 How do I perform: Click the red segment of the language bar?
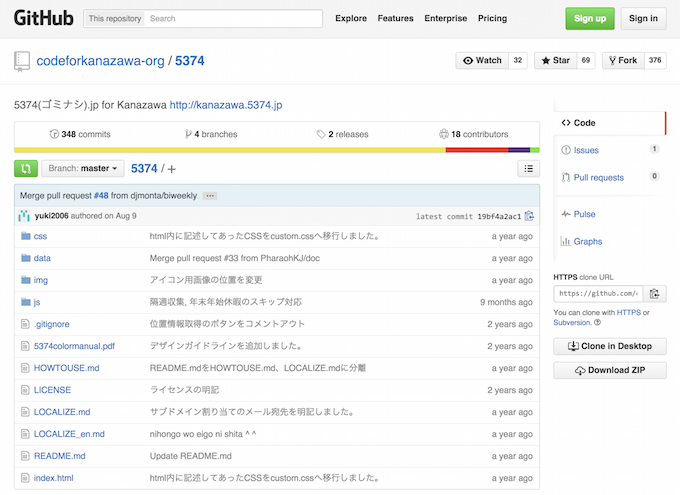(477, 150)
